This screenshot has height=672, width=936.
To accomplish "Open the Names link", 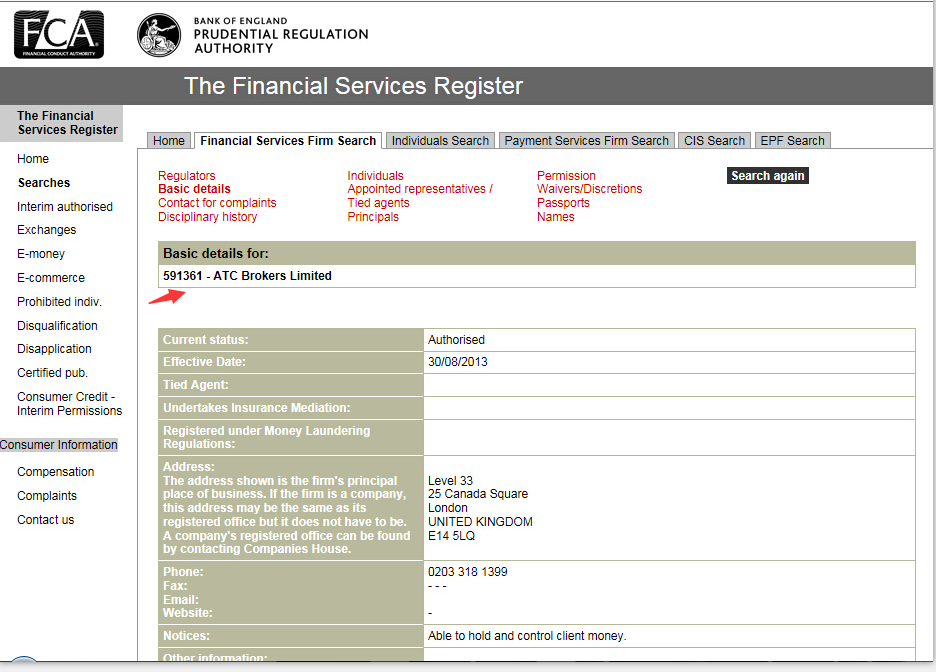I will [555, 217].
